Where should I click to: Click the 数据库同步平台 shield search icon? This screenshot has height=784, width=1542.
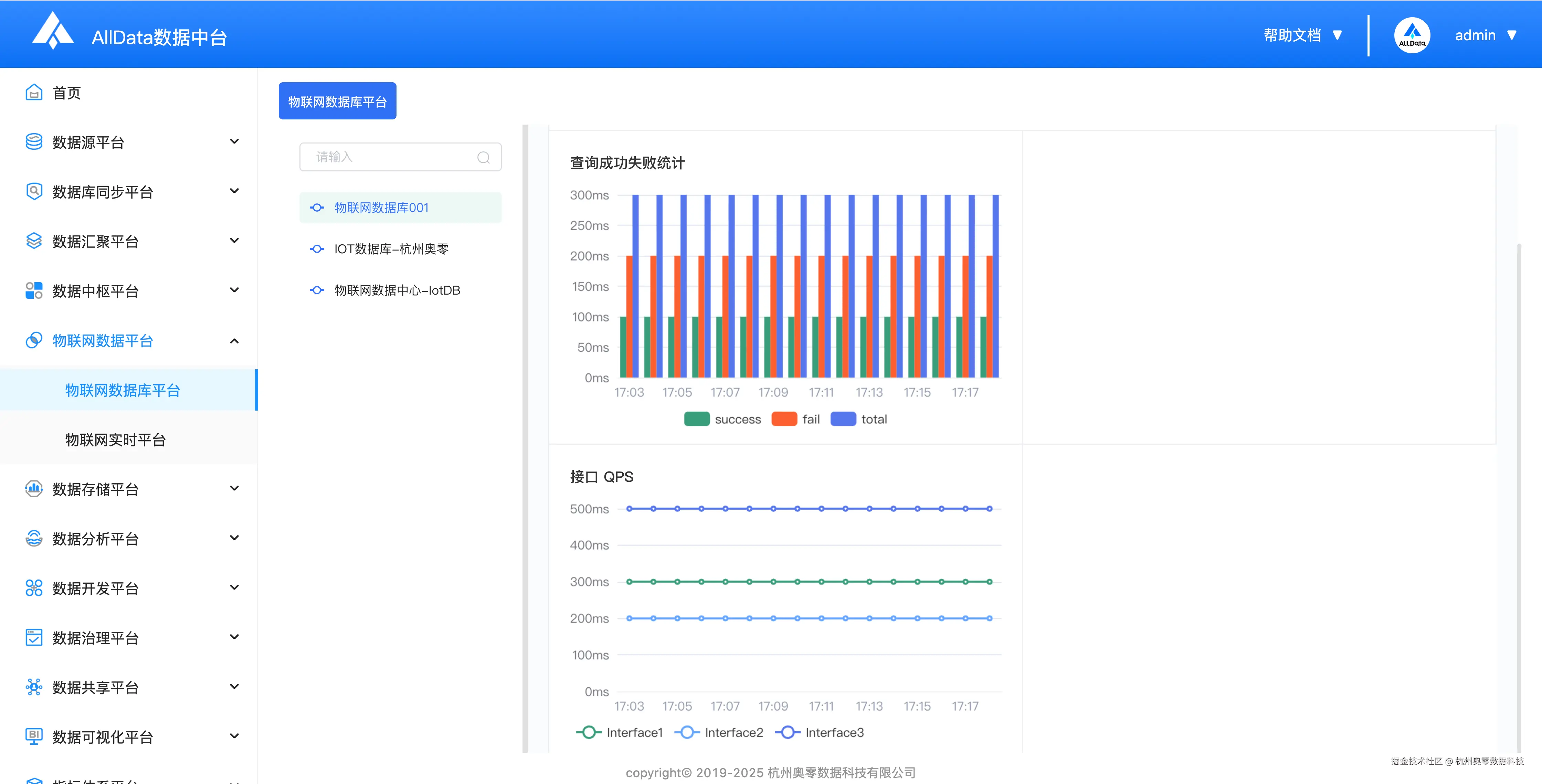(34, 191)
